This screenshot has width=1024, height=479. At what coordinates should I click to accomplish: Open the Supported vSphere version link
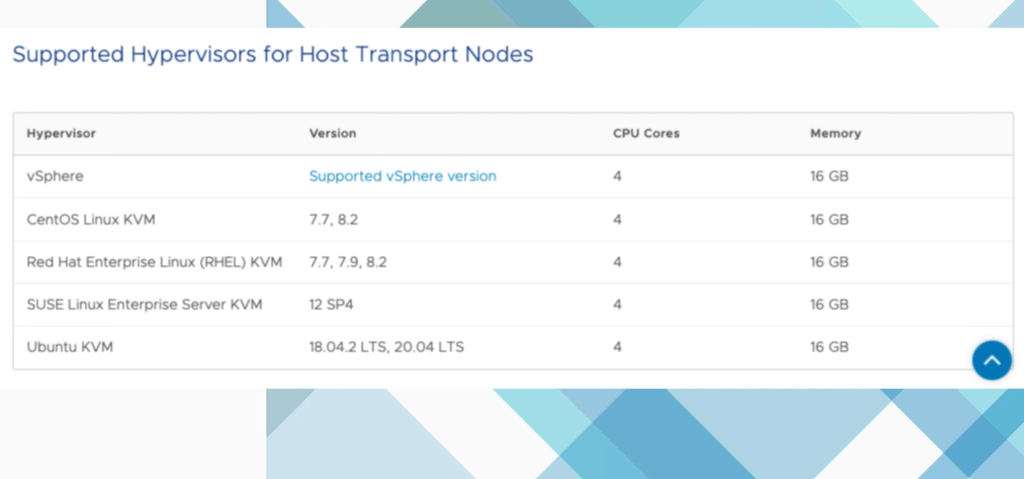tap(402, 176)
